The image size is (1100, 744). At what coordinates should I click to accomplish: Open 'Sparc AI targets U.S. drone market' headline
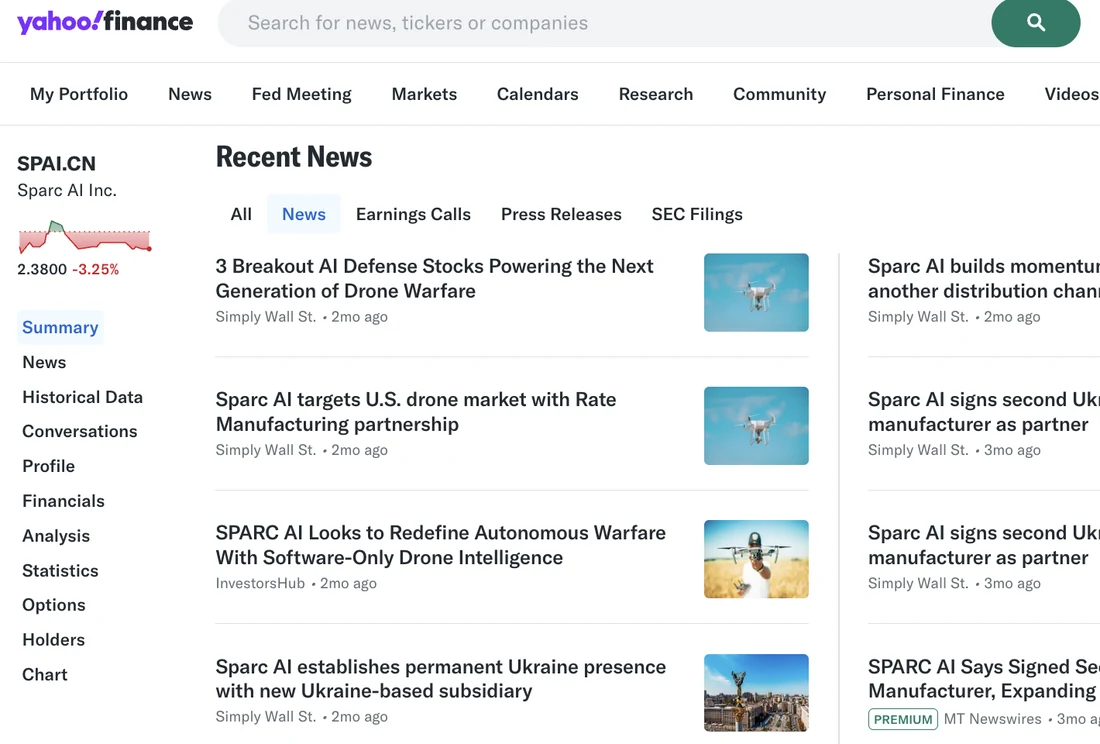click(415, 412)
